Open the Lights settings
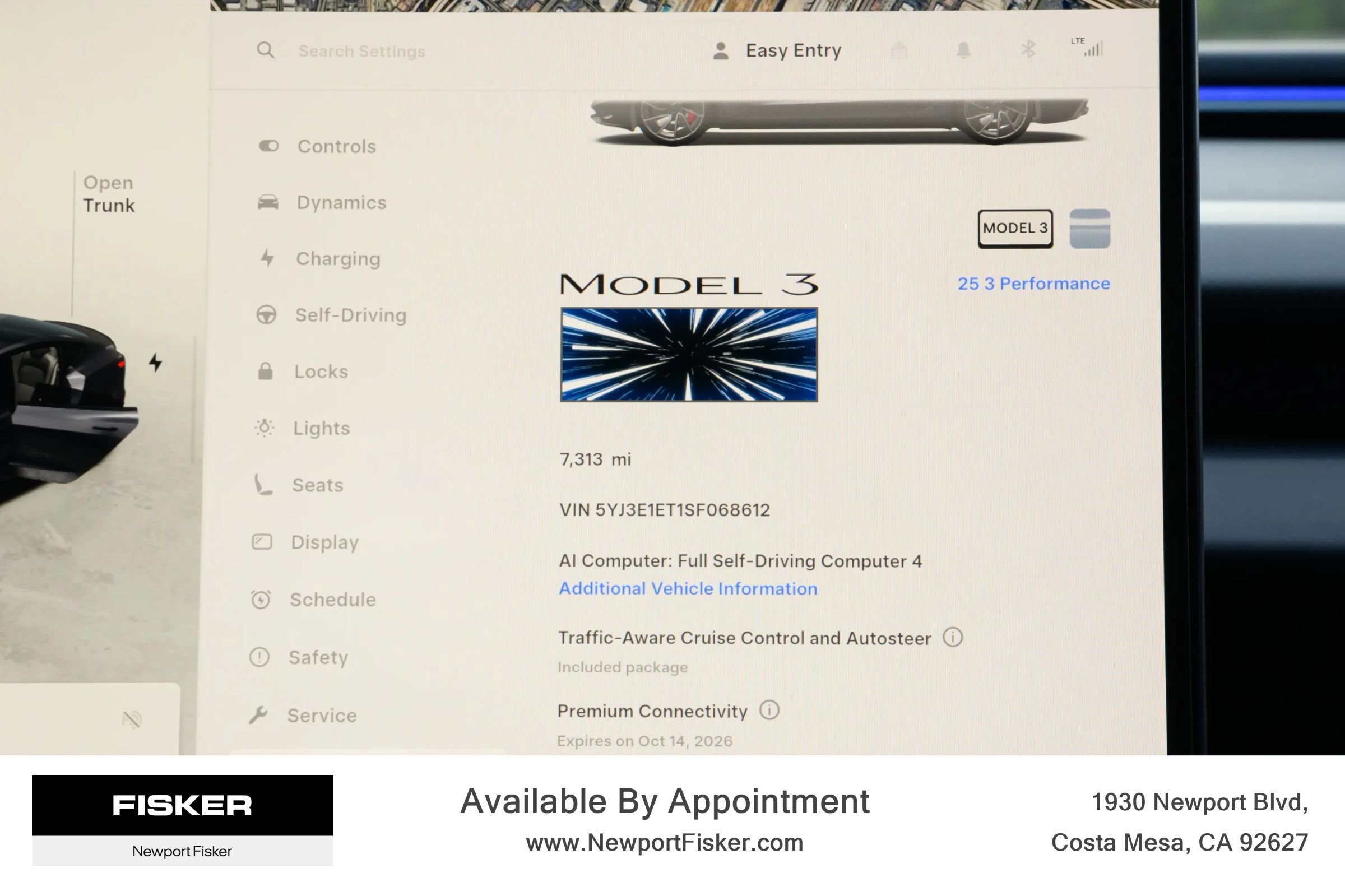 click(302, 428)
